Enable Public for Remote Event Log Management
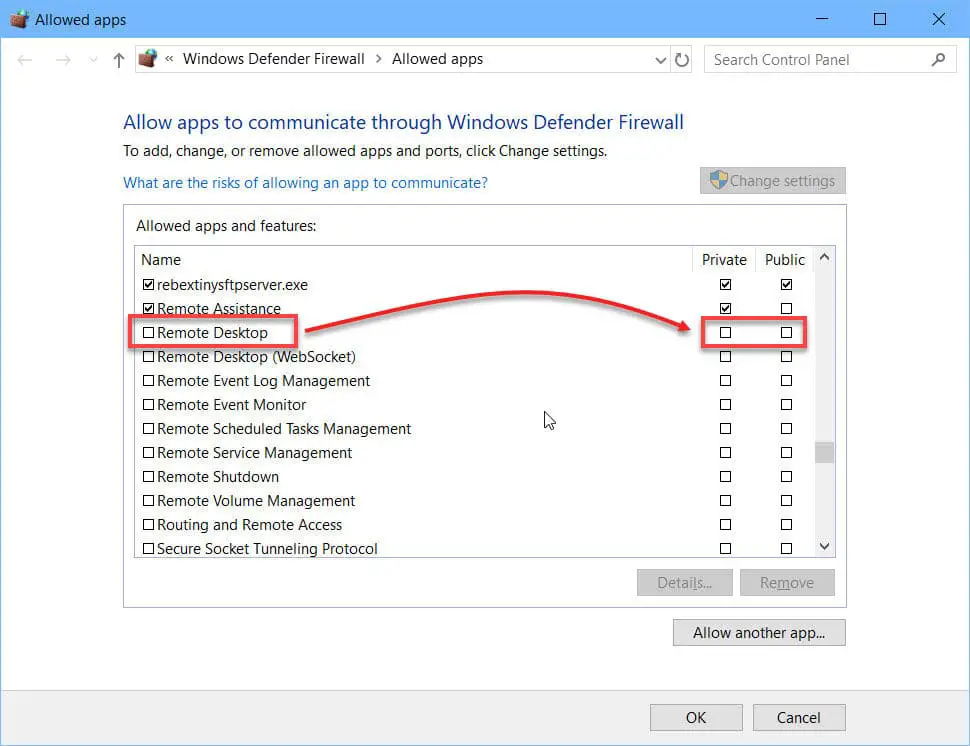 click(x=786, y=380)
